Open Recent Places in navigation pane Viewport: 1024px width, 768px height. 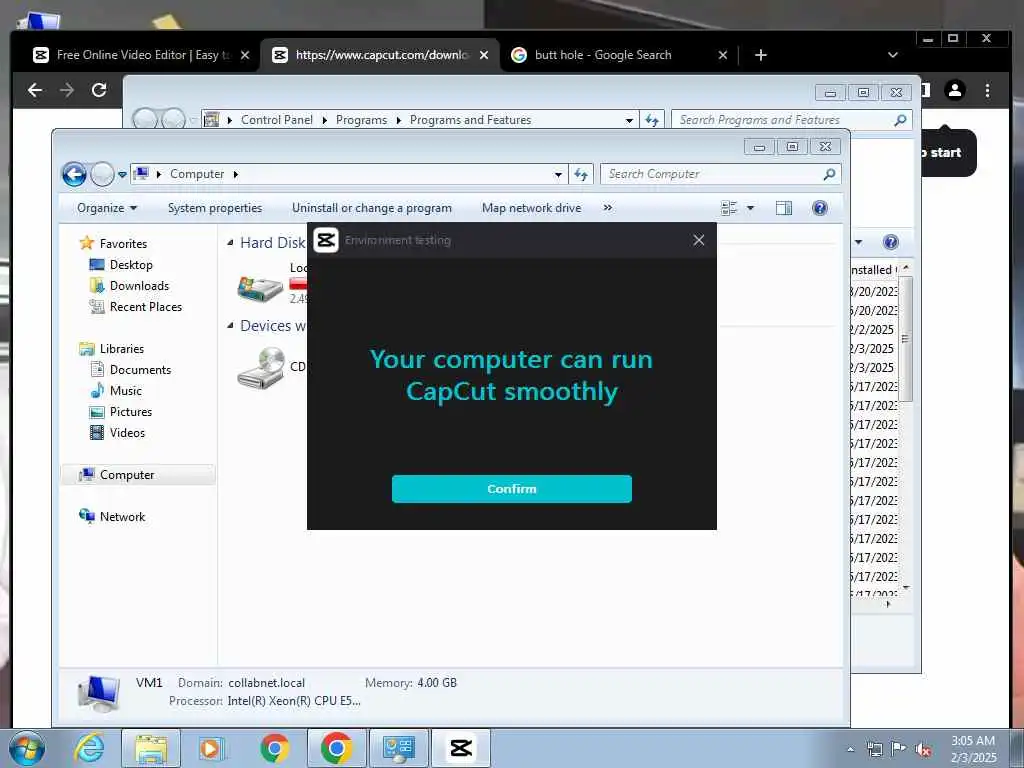point(146,306)
